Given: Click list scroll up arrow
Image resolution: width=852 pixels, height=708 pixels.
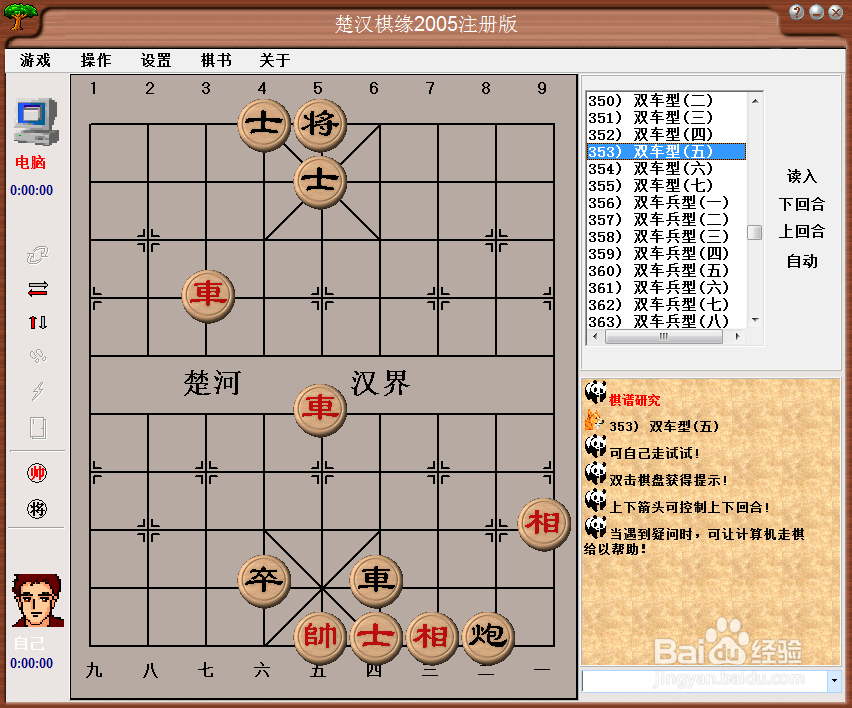Looking at the screenshot, I should pyautogui.click(x=755, y=101).
